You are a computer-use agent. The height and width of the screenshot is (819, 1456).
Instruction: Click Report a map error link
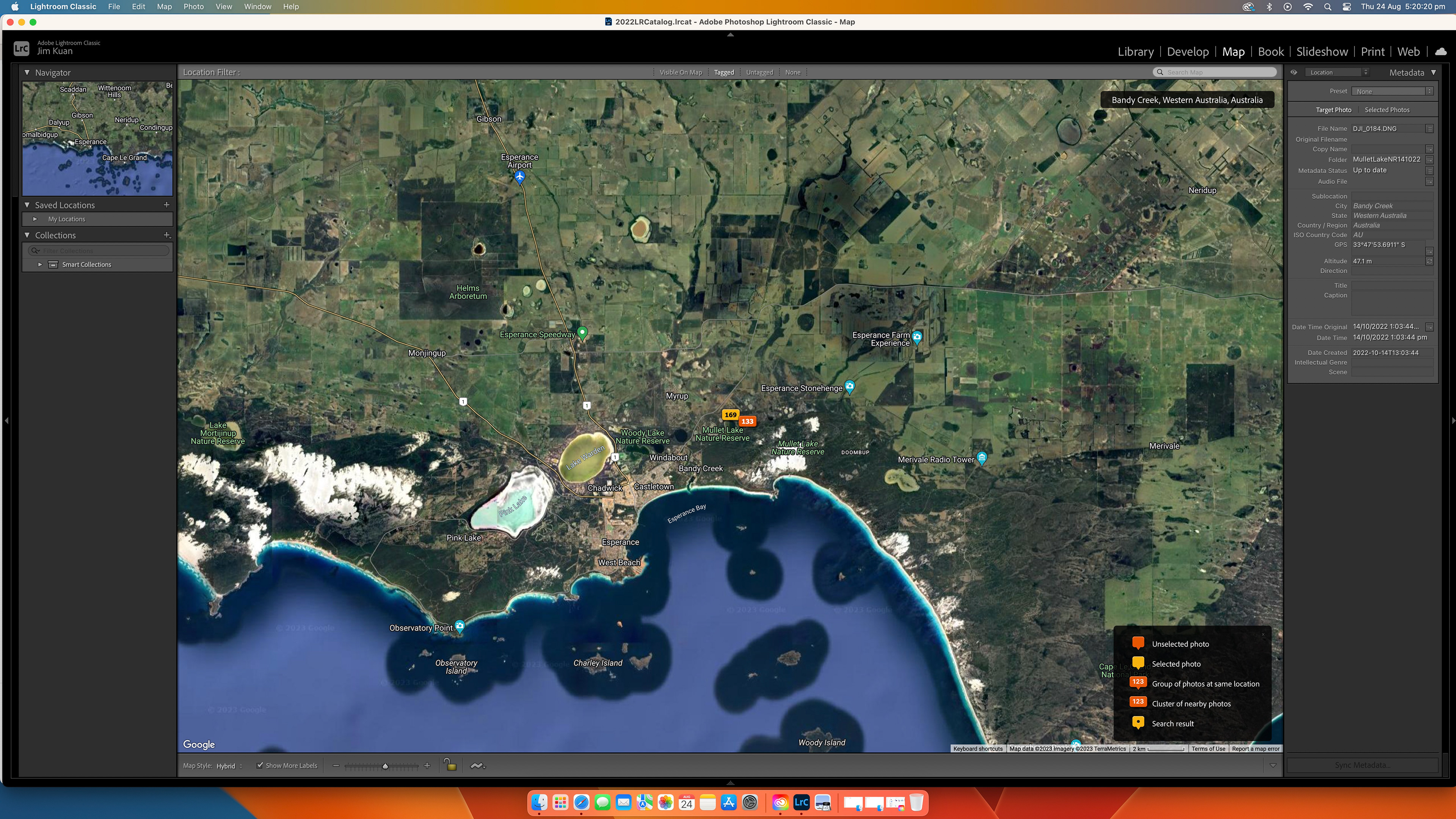pyautogui.click(x=1255, y=748)
